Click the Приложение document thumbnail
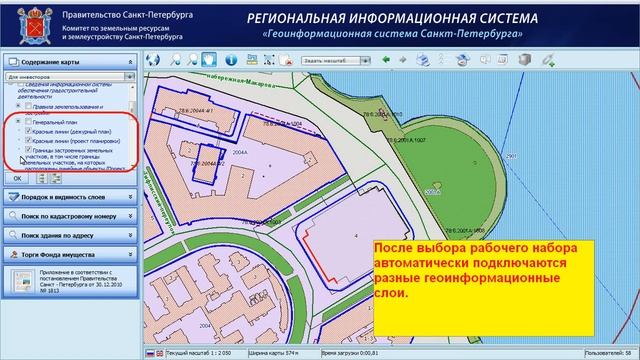The image size is (640, 360). (22, 281)
